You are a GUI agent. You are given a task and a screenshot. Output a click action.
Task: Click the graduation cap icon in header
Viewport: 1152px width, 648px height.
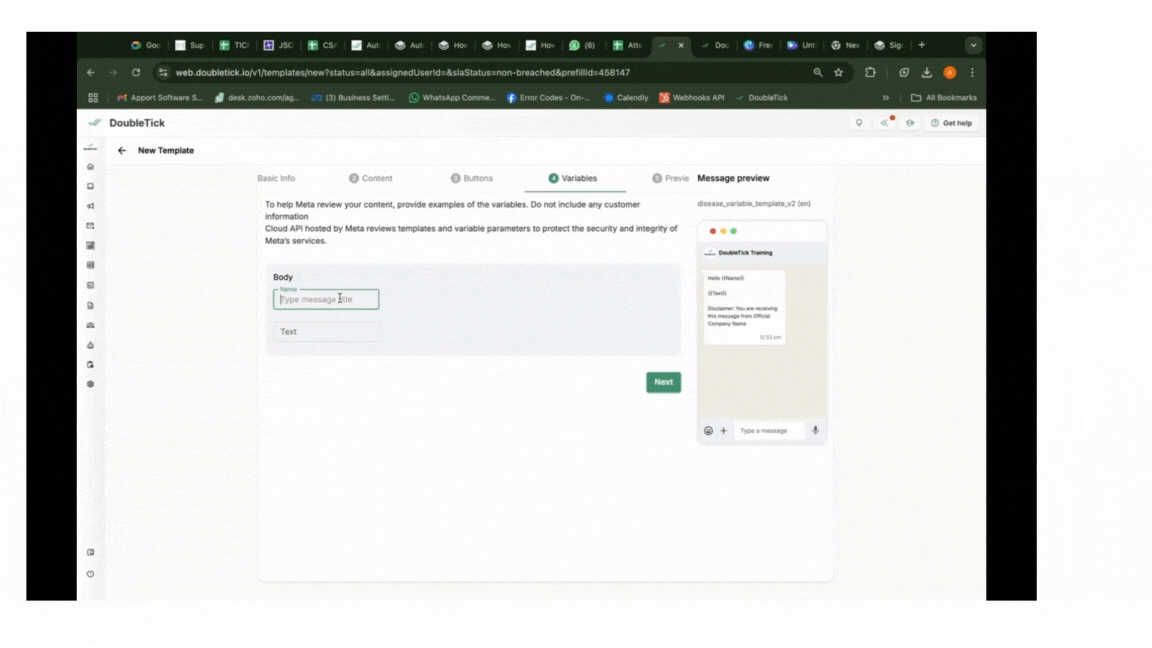(x=909, y=123)
